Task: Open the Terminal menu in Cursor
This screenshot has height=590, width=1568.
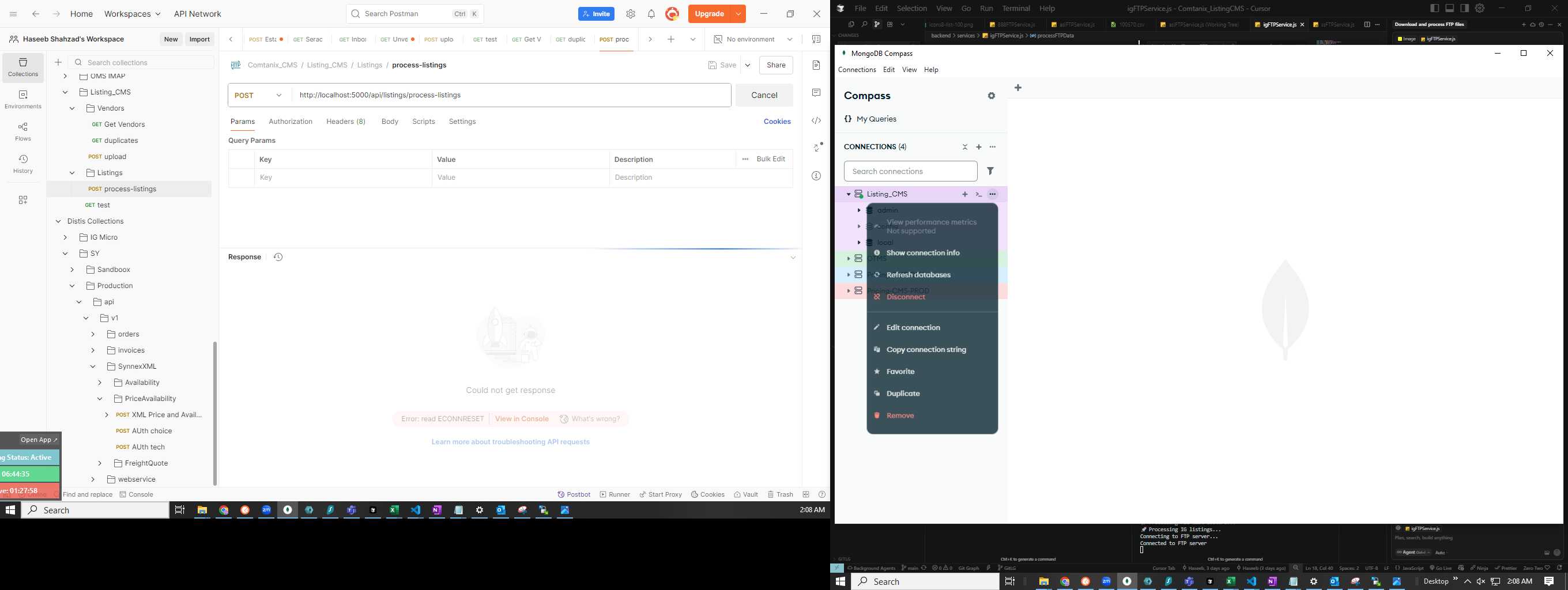Action: tap(1016, 9)
